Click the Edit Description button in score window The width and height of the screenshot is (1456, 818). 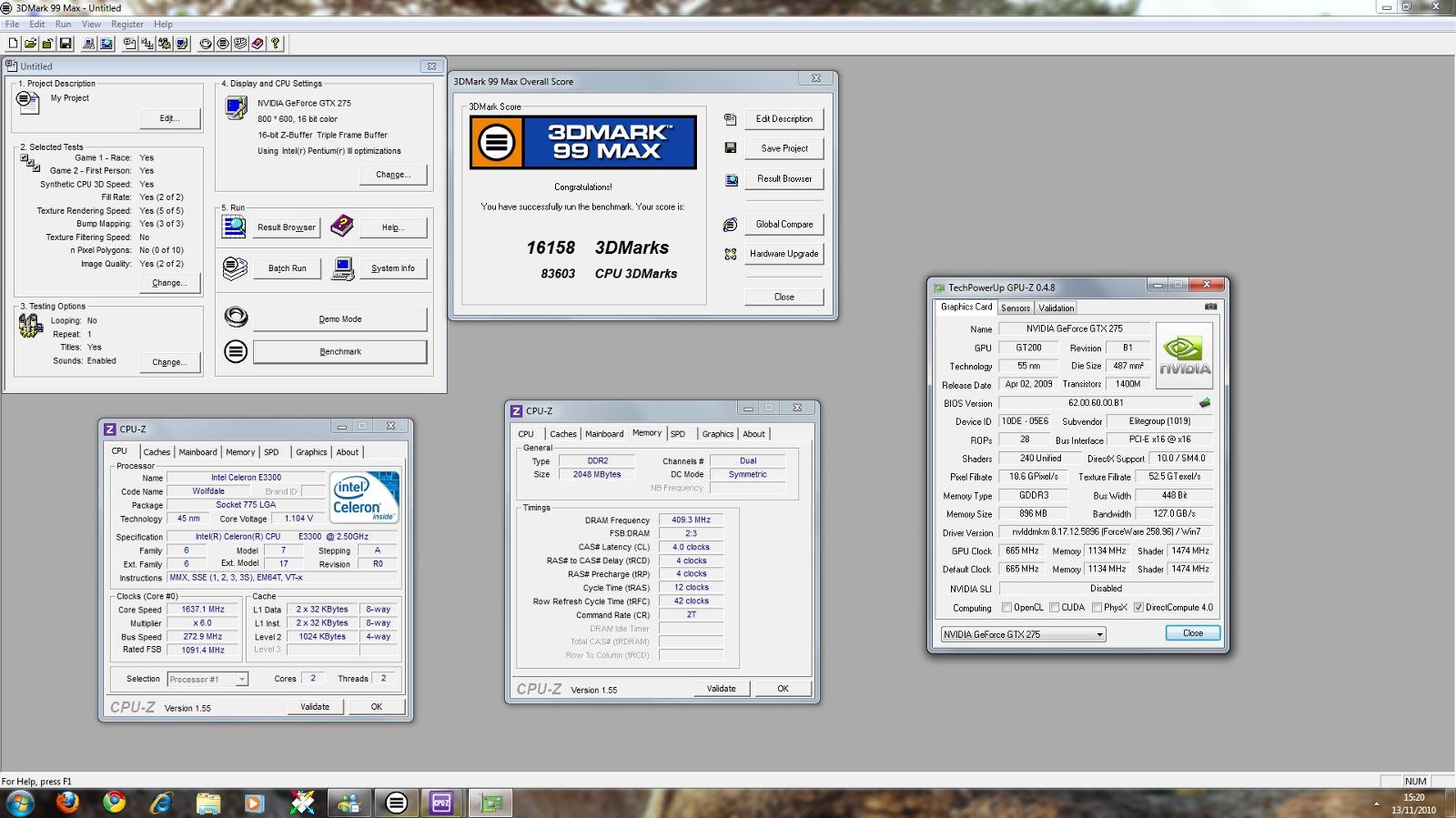[784, 119]
